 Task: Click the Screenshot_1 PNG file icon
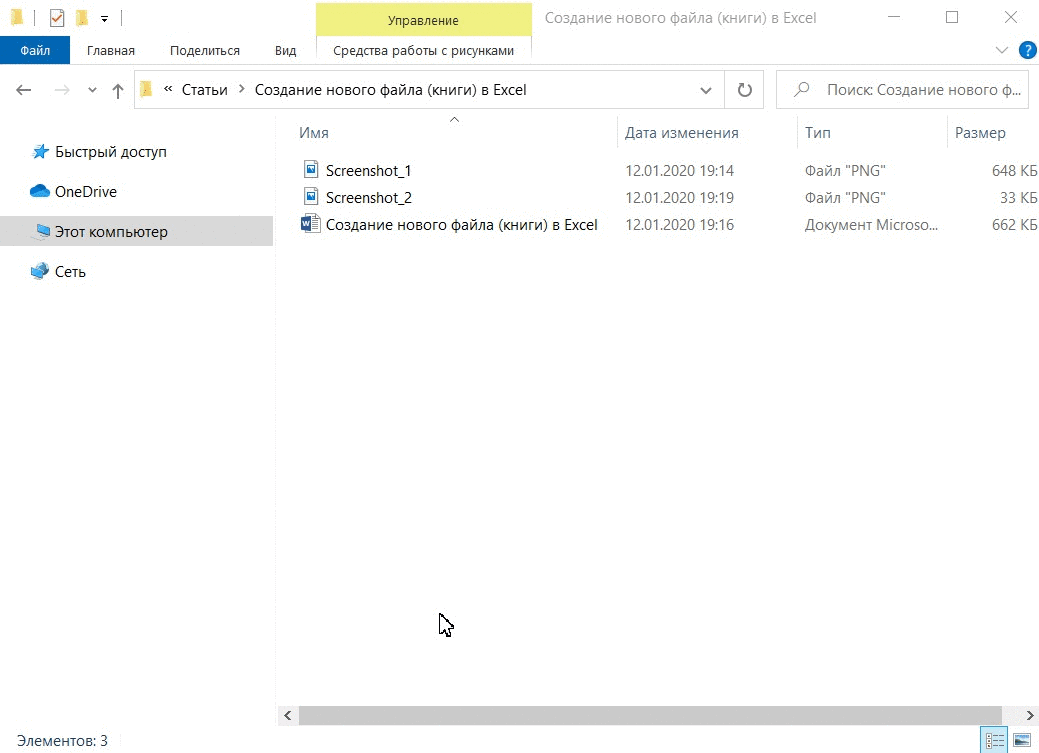[311, 169]
